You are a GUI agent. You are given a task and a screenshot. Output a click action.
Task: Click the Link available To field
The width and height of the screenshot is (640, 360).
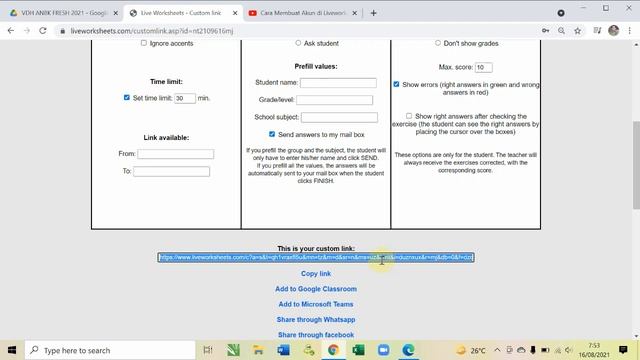(x=171, y=171)
